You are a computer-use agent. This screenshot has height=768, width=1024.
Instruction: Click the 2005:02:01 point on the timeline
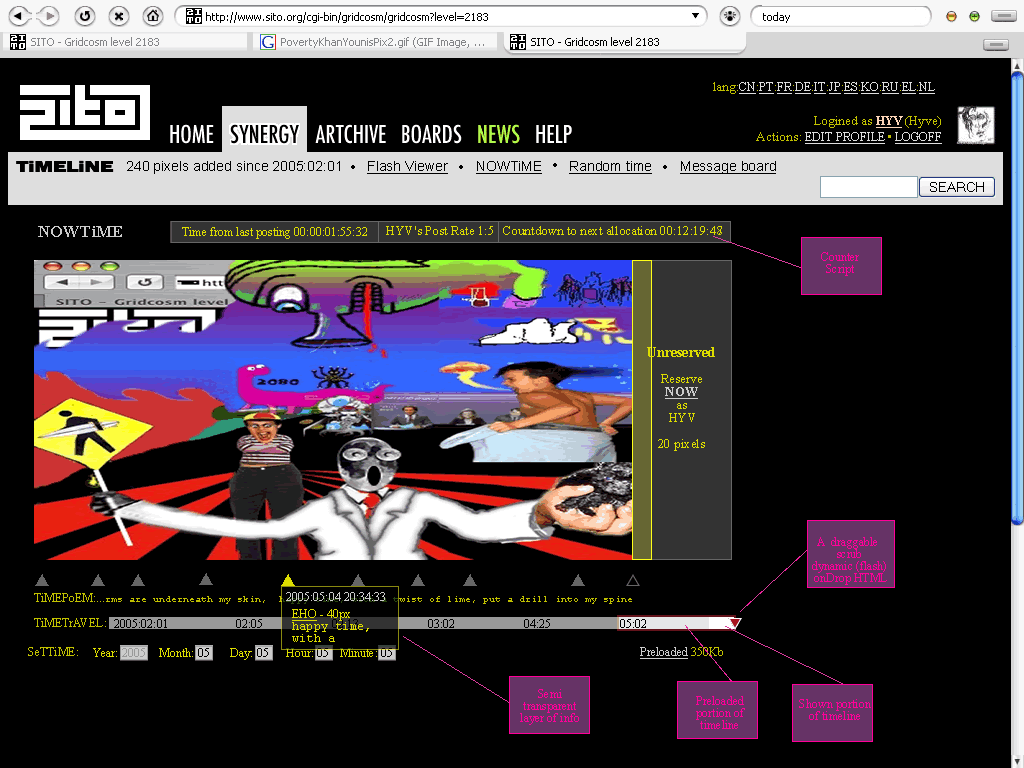pyautogui.click(x=140, y=624)
